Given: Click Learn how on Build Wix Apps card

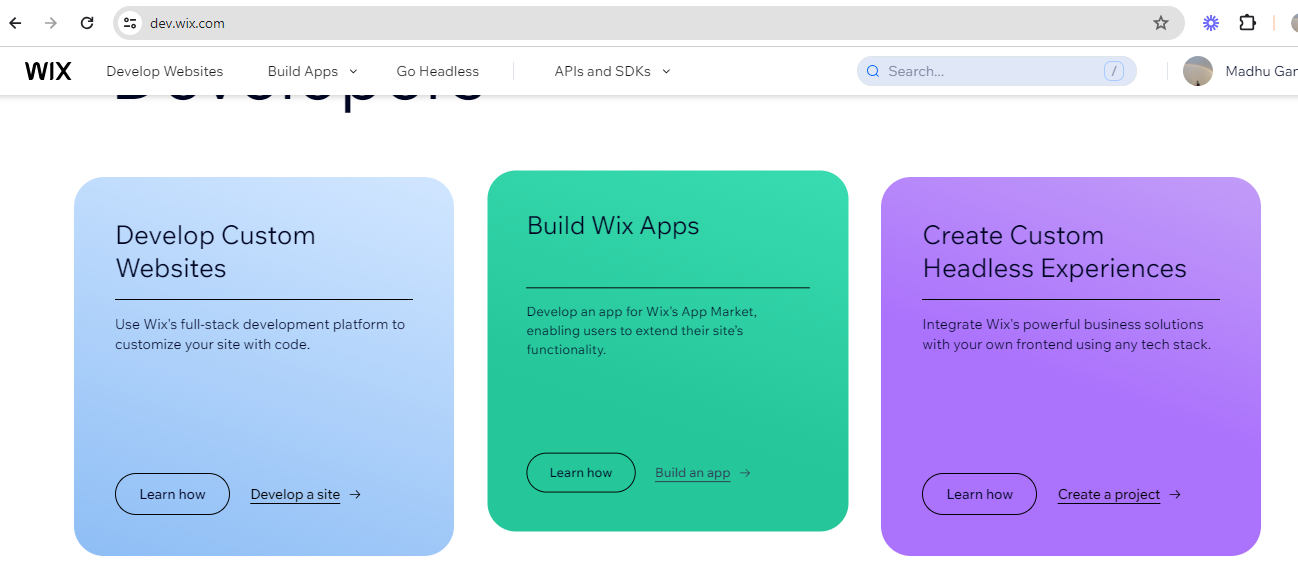Looking at the screenshot, I should tap(581, 473).
